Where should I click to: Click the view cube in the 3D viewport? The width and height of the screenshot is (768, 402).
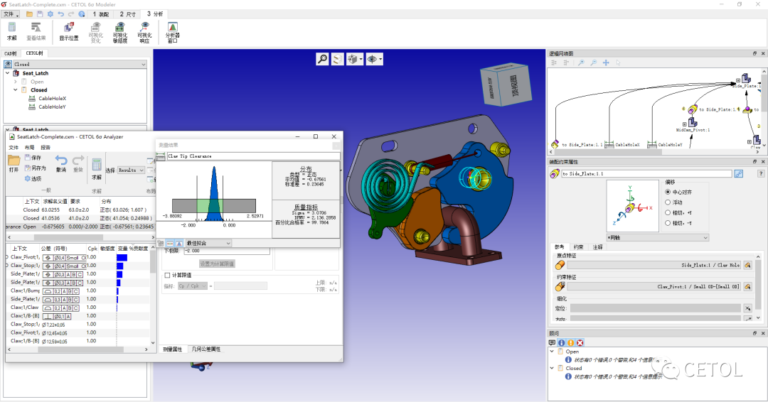click(506, 83)
